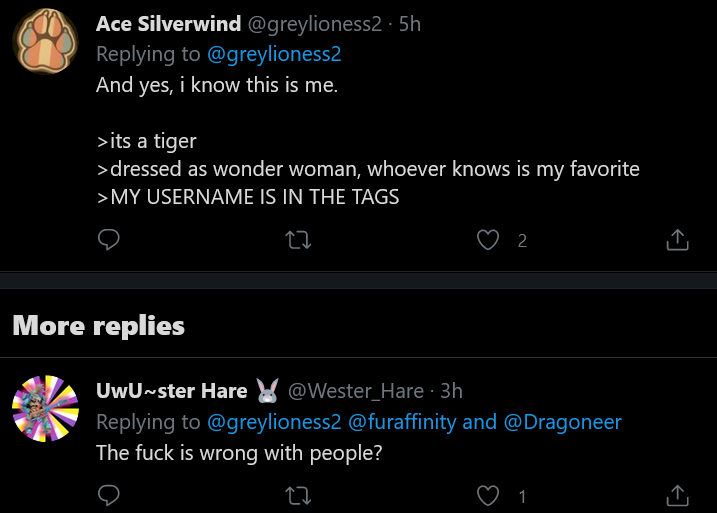Open UwU~ster Hare's colorful avatar
717x513 pixels.
(45, 408)
